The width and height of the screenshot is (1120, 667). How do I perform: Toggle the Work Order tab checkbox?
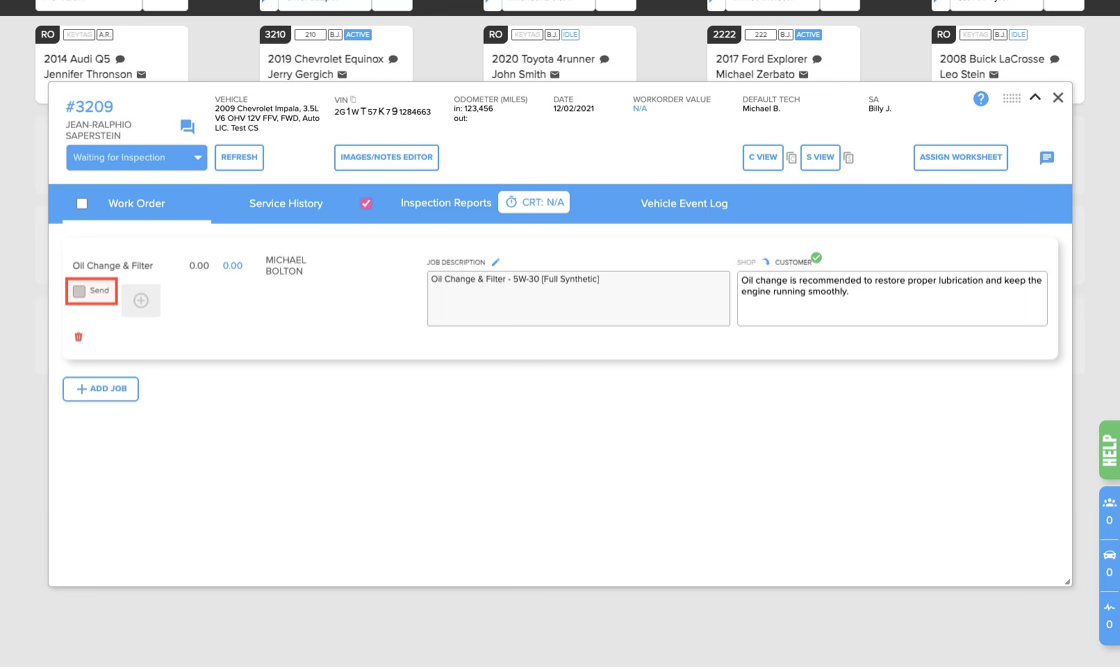82,204
